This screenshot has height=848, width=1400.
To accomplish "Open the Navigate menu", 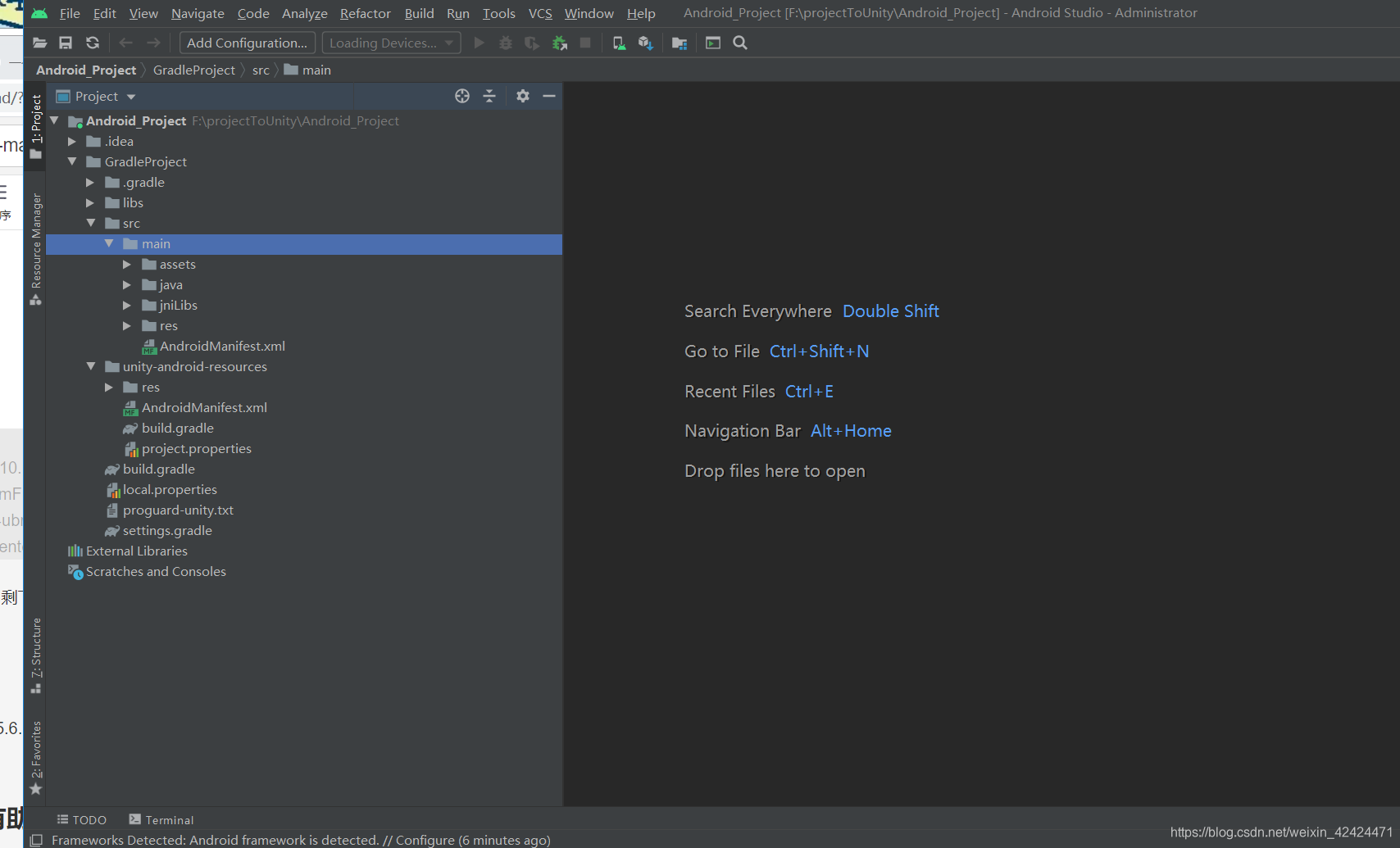I will pyautogui.click(x=198, y=13).
